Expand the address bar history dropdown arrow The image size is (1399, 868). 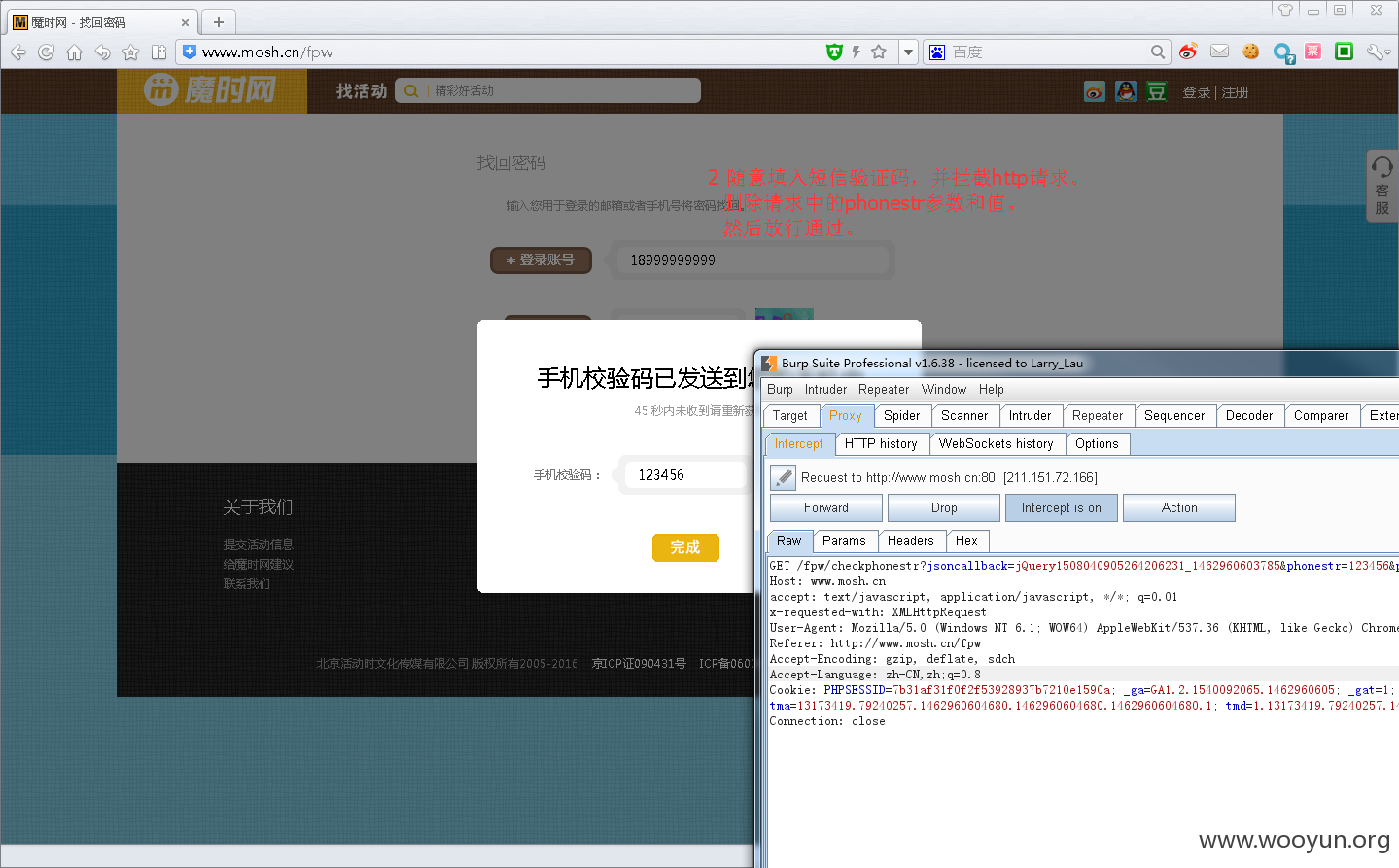(908, 52)
